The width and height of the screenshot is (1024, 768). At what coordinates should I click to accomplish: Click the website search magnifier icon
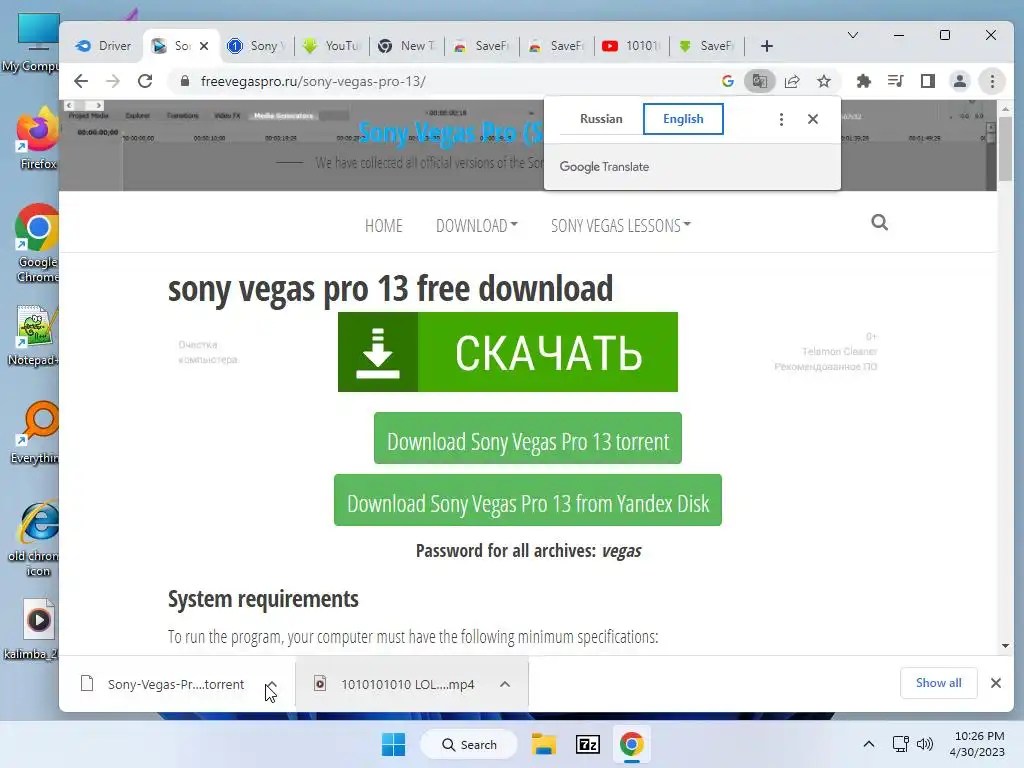[x=880, y=223]
